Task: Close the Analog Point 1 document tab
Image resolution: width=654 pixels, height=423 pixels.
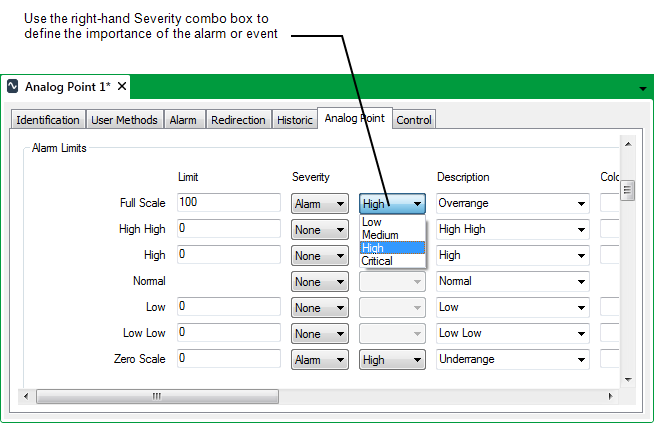Action: [x=122, y=87]
